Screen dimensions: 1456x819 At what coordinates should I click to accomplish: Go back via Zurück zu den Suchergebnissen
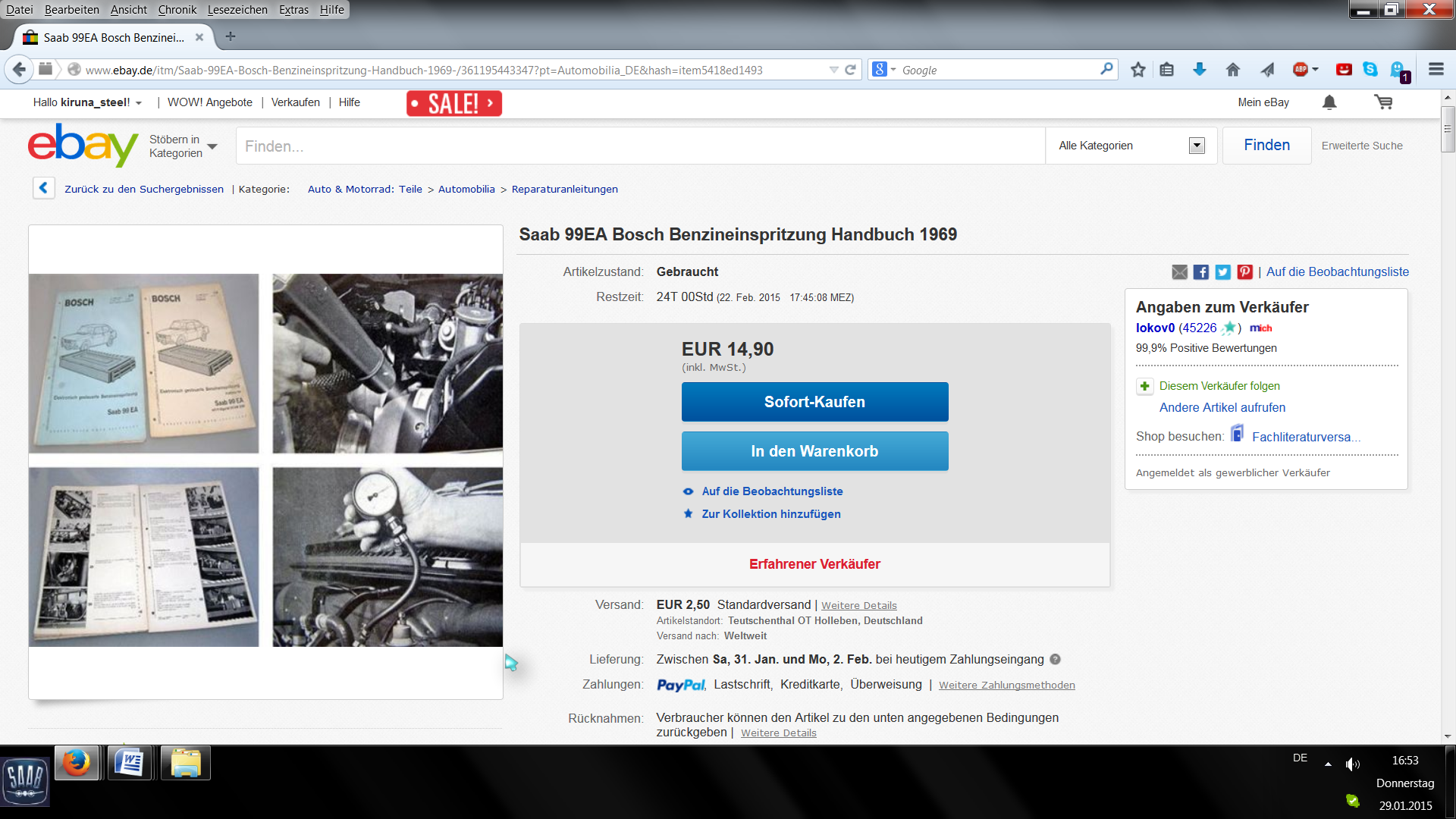[x=144, y=189]
